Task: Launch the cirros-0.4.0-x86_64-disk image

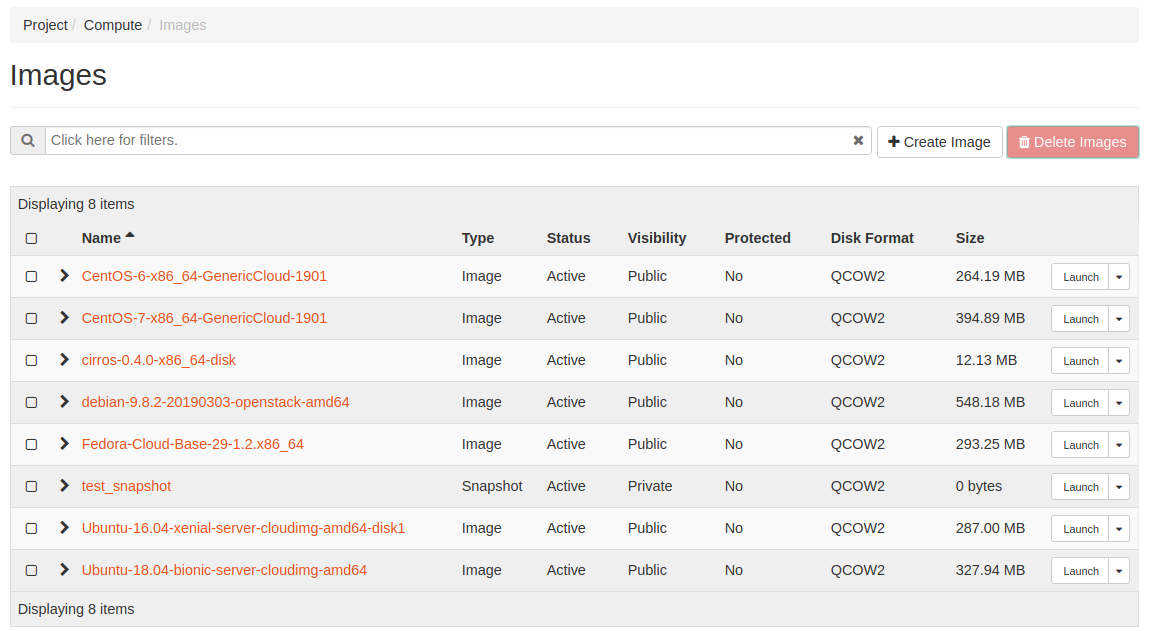Action: 1080,361
